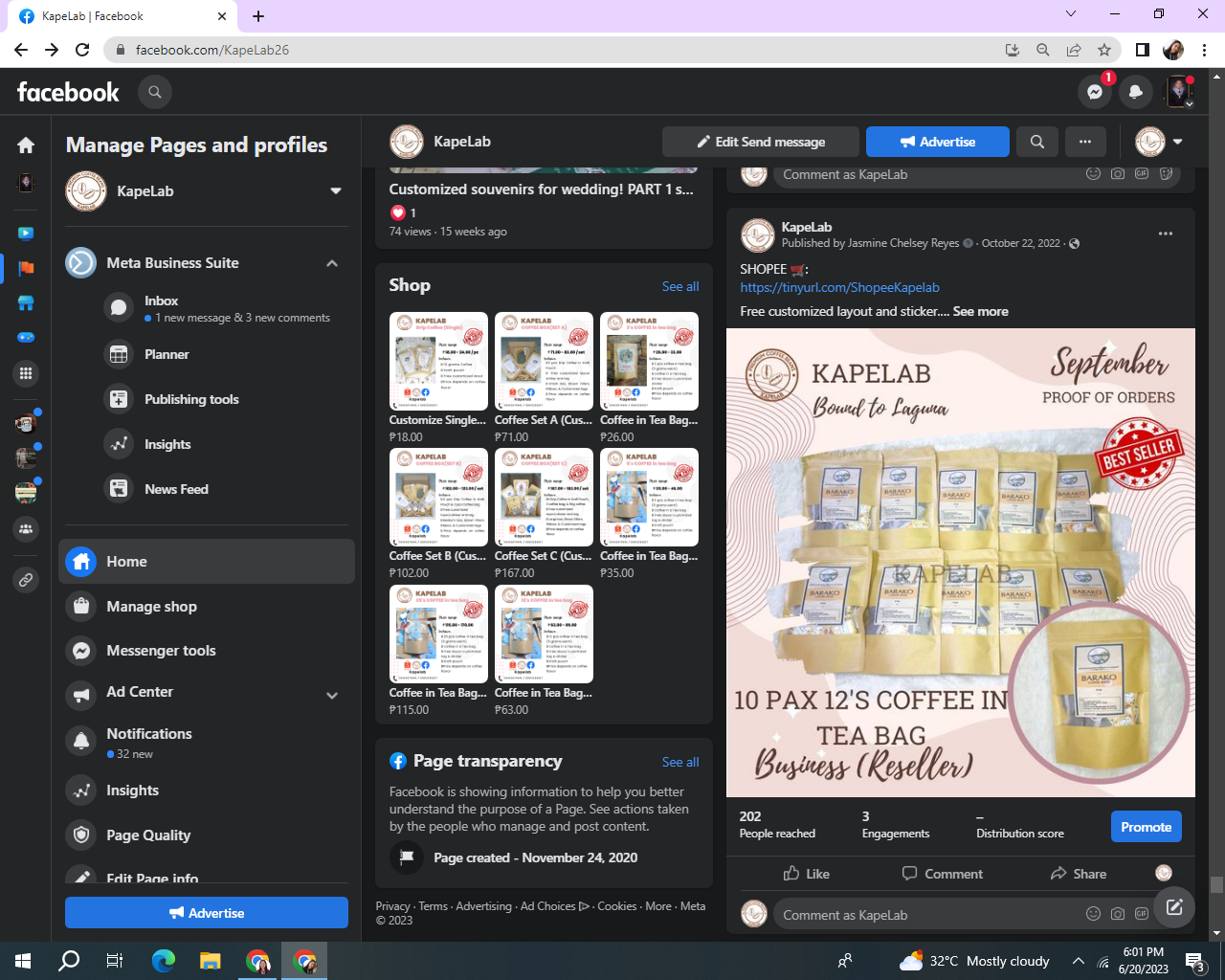Open File Explorer from the taskbar
Image resolution: width=1225 pixels, height=980 pixels.
[211, 961]
